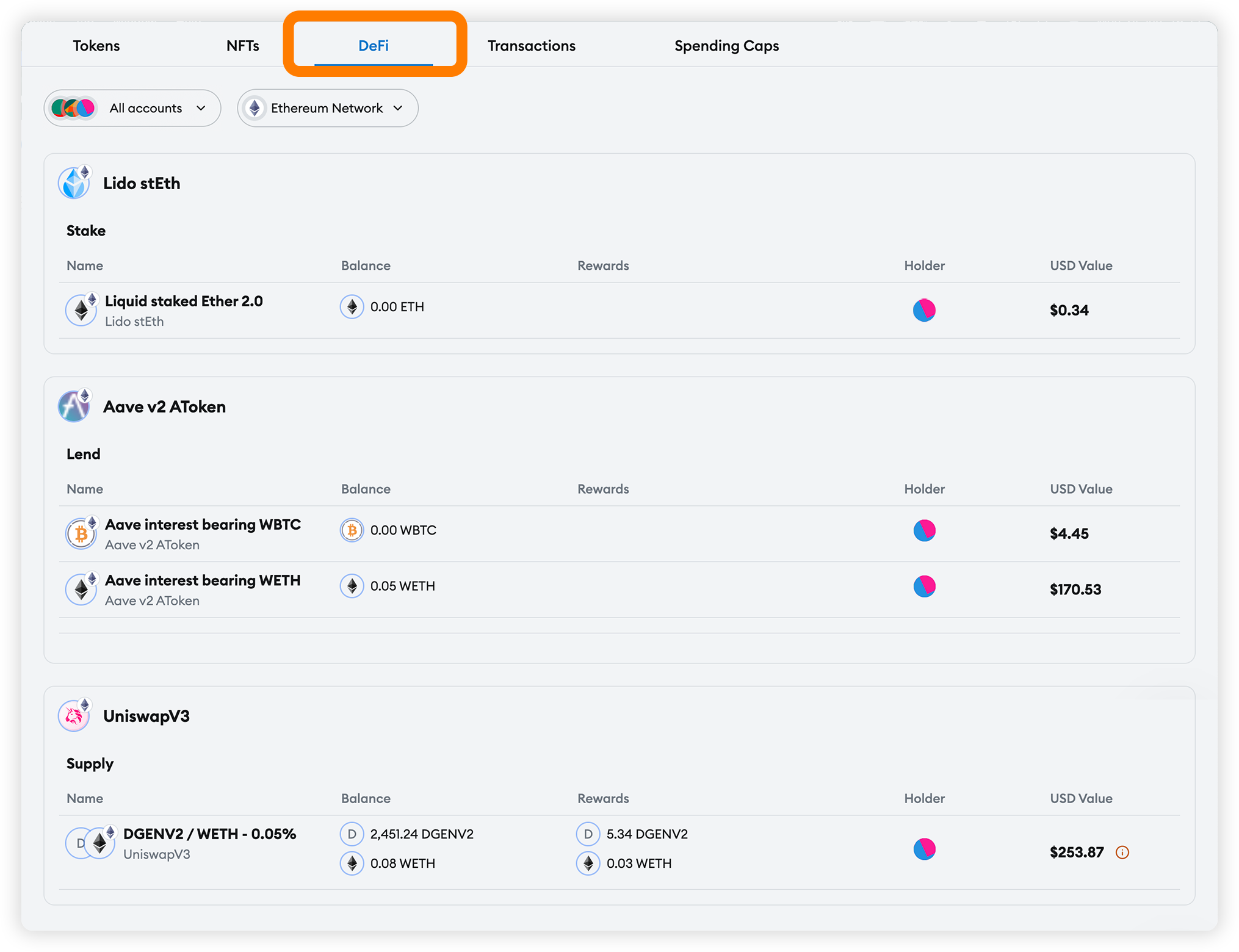Click the D icon beside 5.34 DGENV2 reward
Screen dimensions: 1239x952
(x=588, y=834)
